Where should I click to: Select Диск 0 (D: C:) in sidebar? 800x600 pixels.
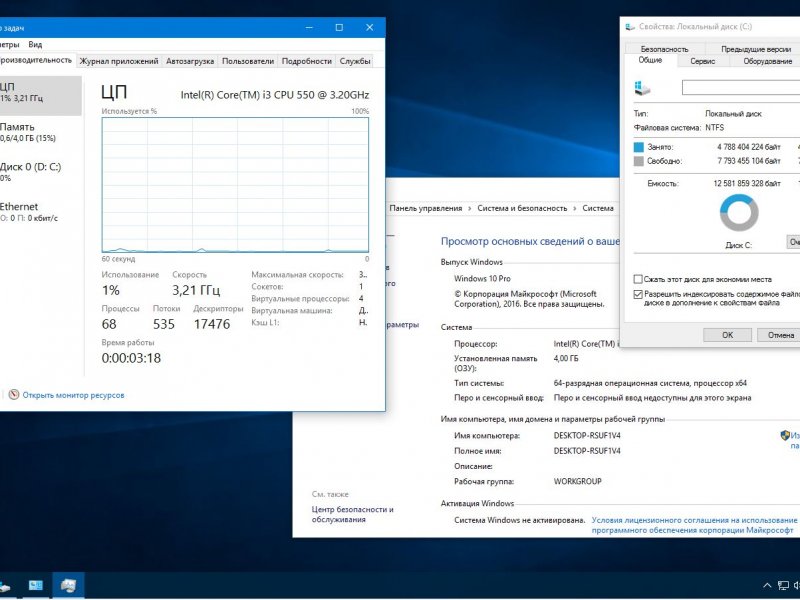point(40,171)
